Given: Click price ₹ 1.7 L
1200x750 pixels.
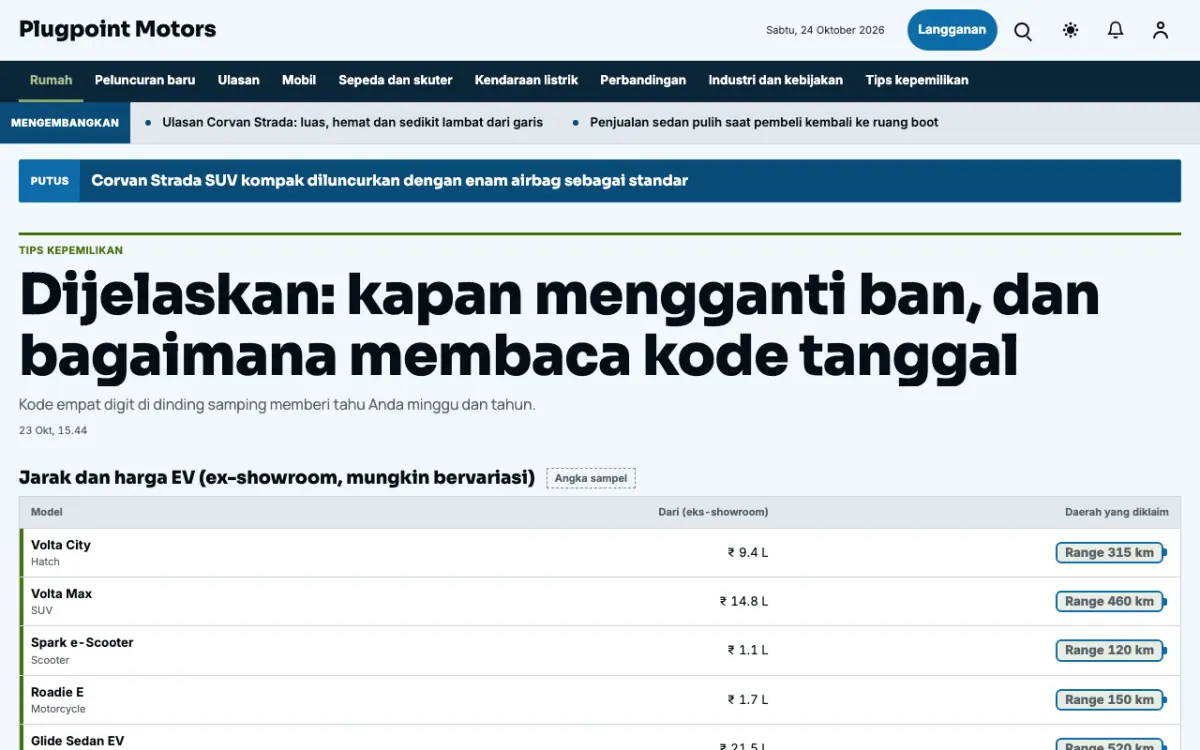Looking at the screenshot, I should 748,700.
